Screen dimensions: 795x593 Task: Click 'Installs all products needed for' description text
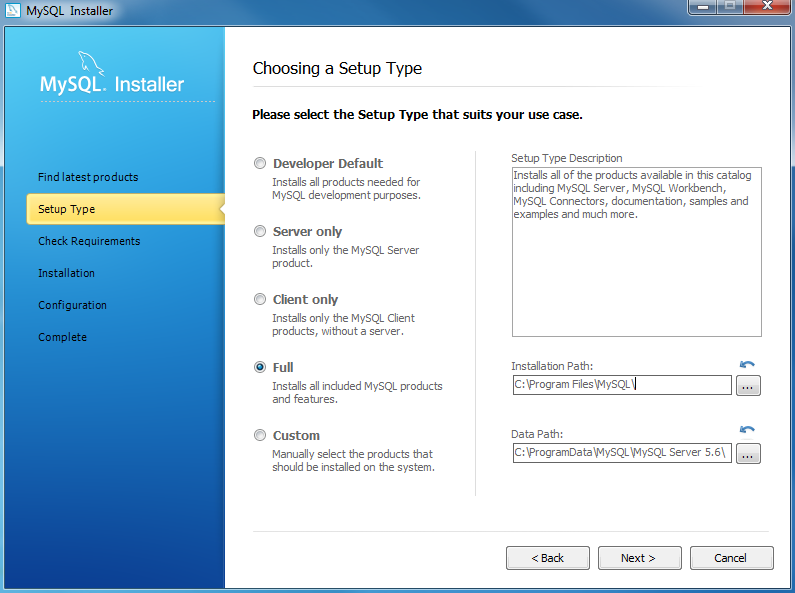[x=346, y=182]
